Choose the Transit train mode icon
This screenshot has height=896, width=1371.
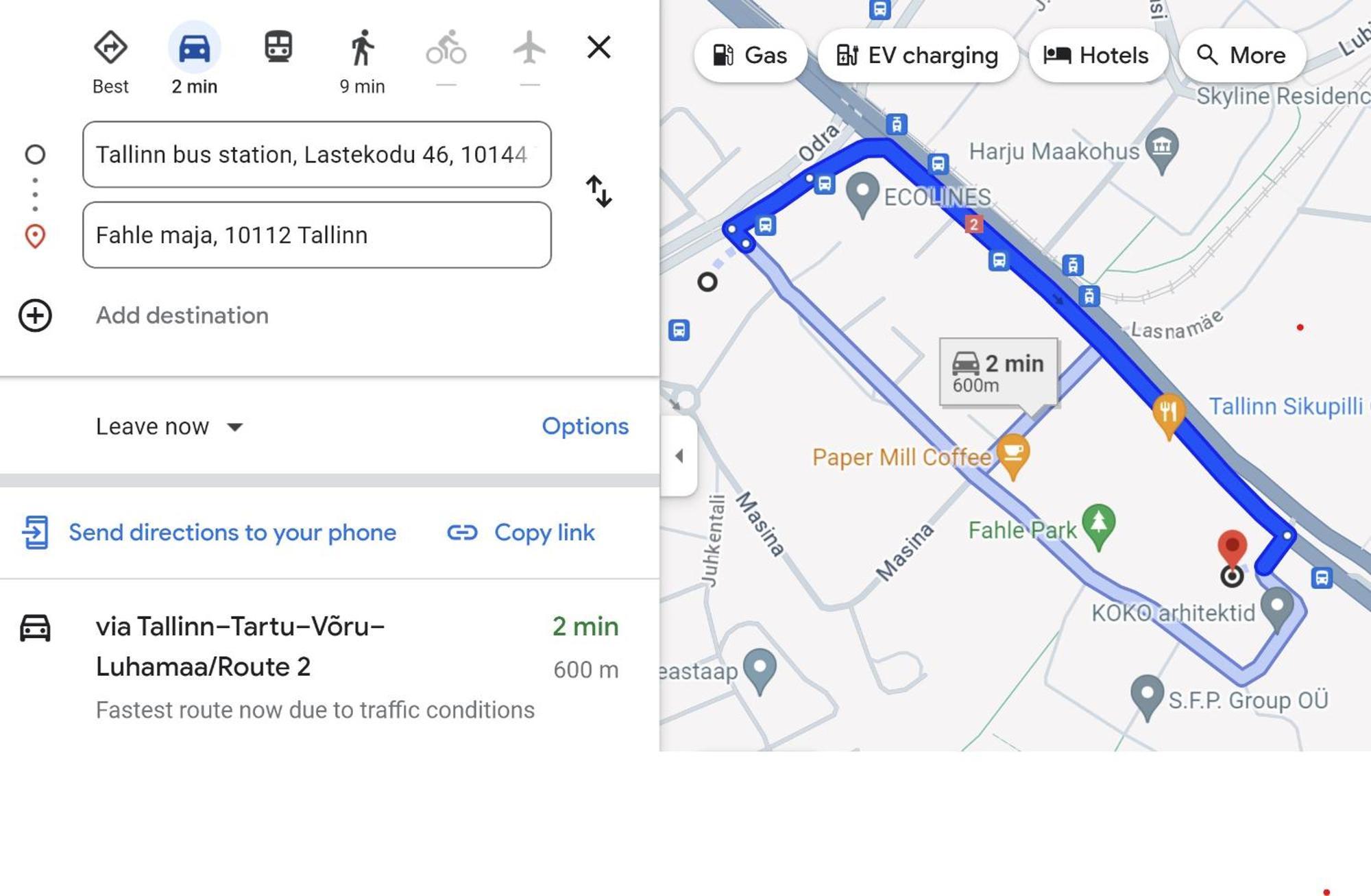(278, 48)
